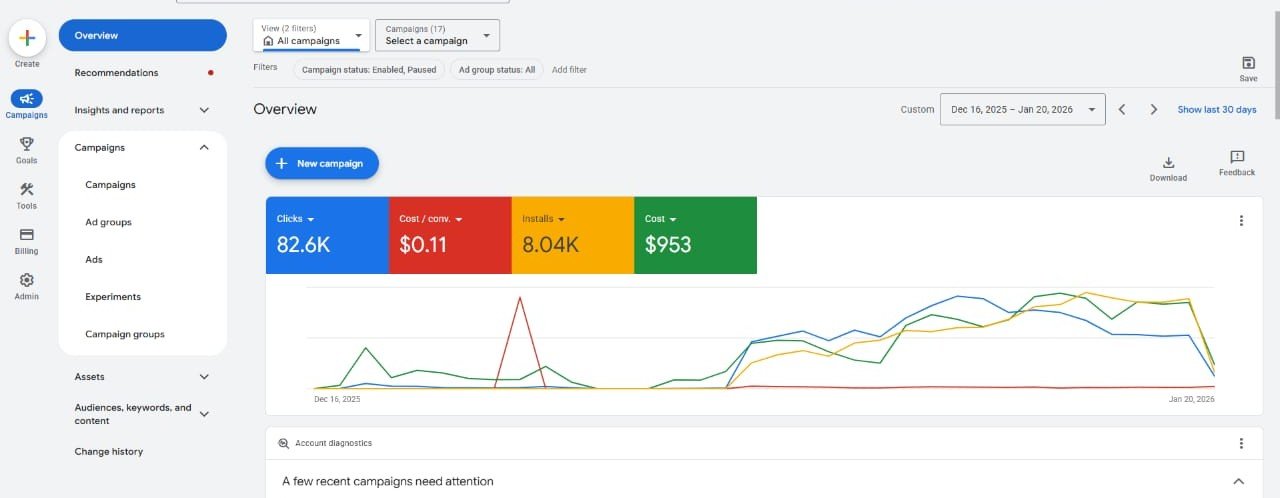Open Ad groups in navigation menu

(x=108, y=222)
